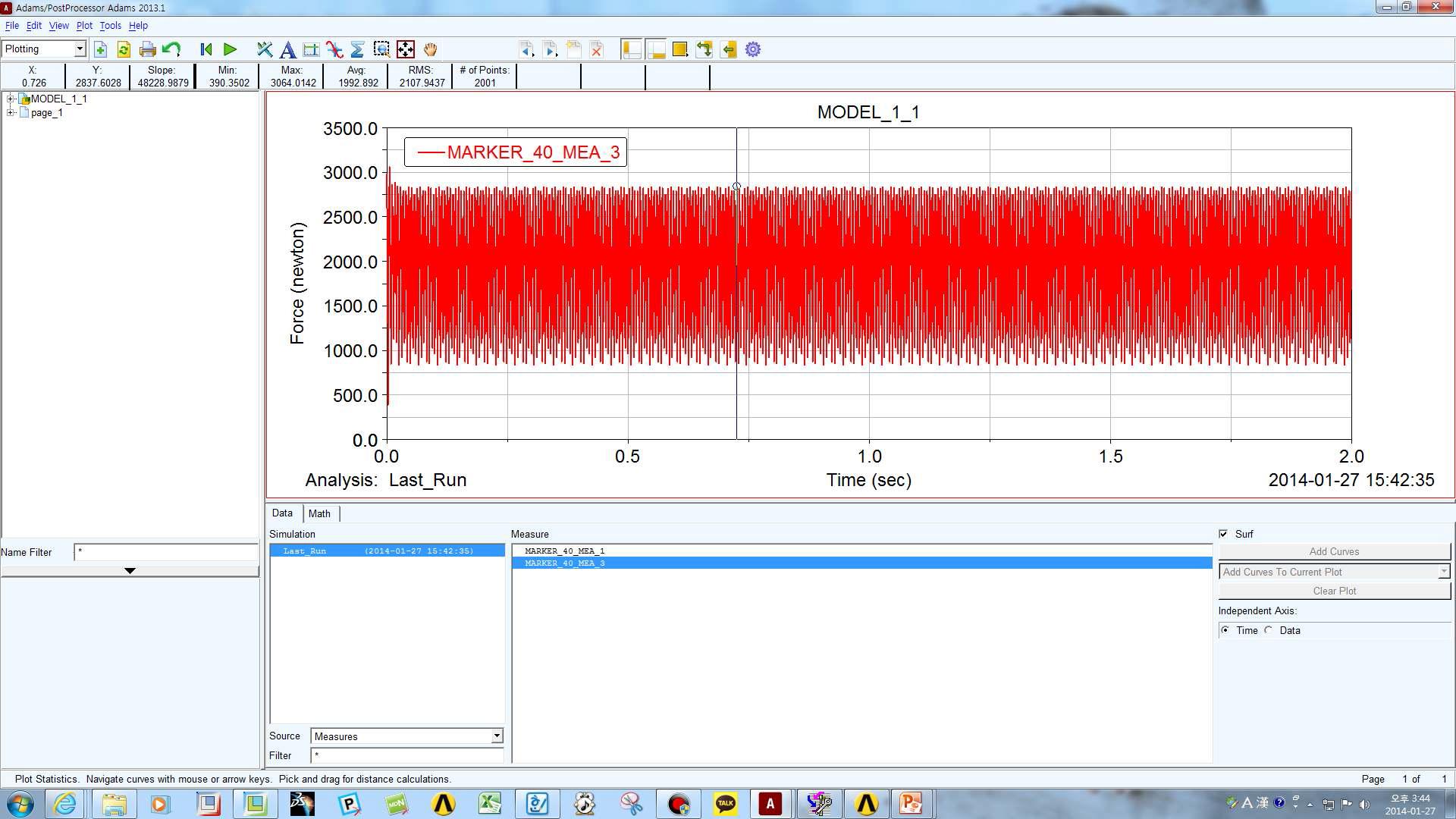Expand the page_1 tree node

pyautogui.click(x=11, y=112)
